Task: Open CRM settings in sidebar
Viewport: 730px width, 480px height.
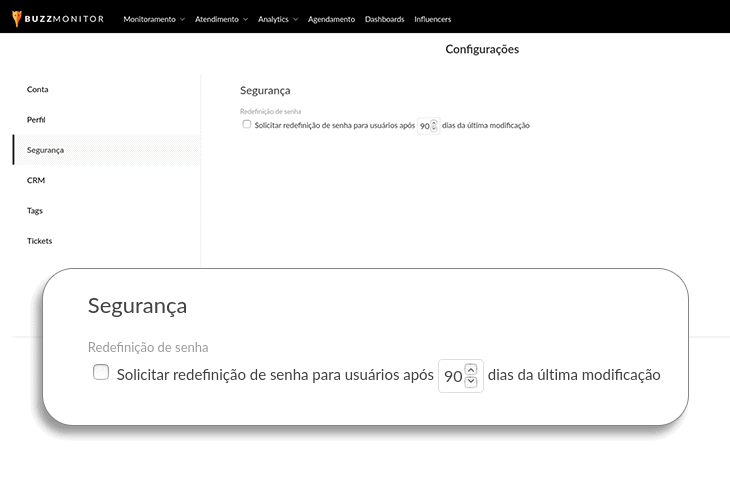Action: point(36,181)
